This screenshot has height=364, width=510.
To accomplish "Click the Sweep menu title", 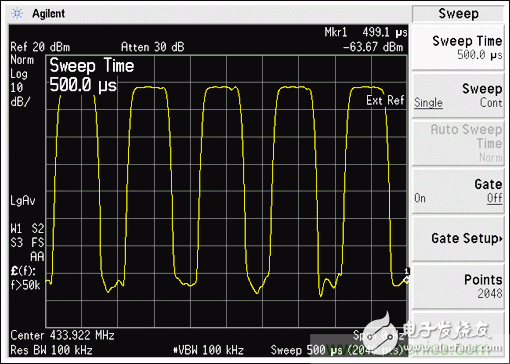I will pos(458,14).
